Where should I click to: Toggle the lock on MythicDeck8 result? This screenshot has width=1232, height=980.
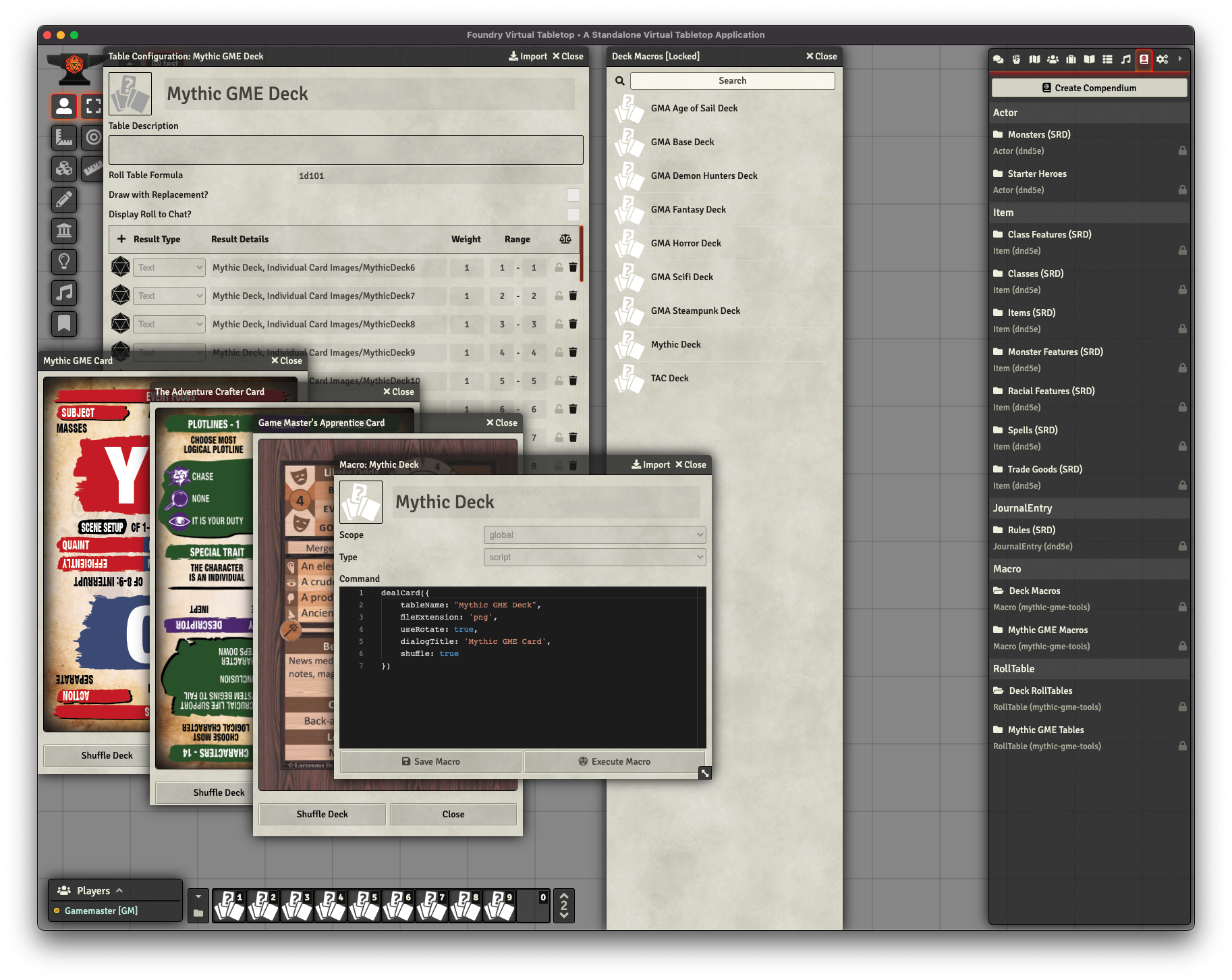click(x=559, y=324)
